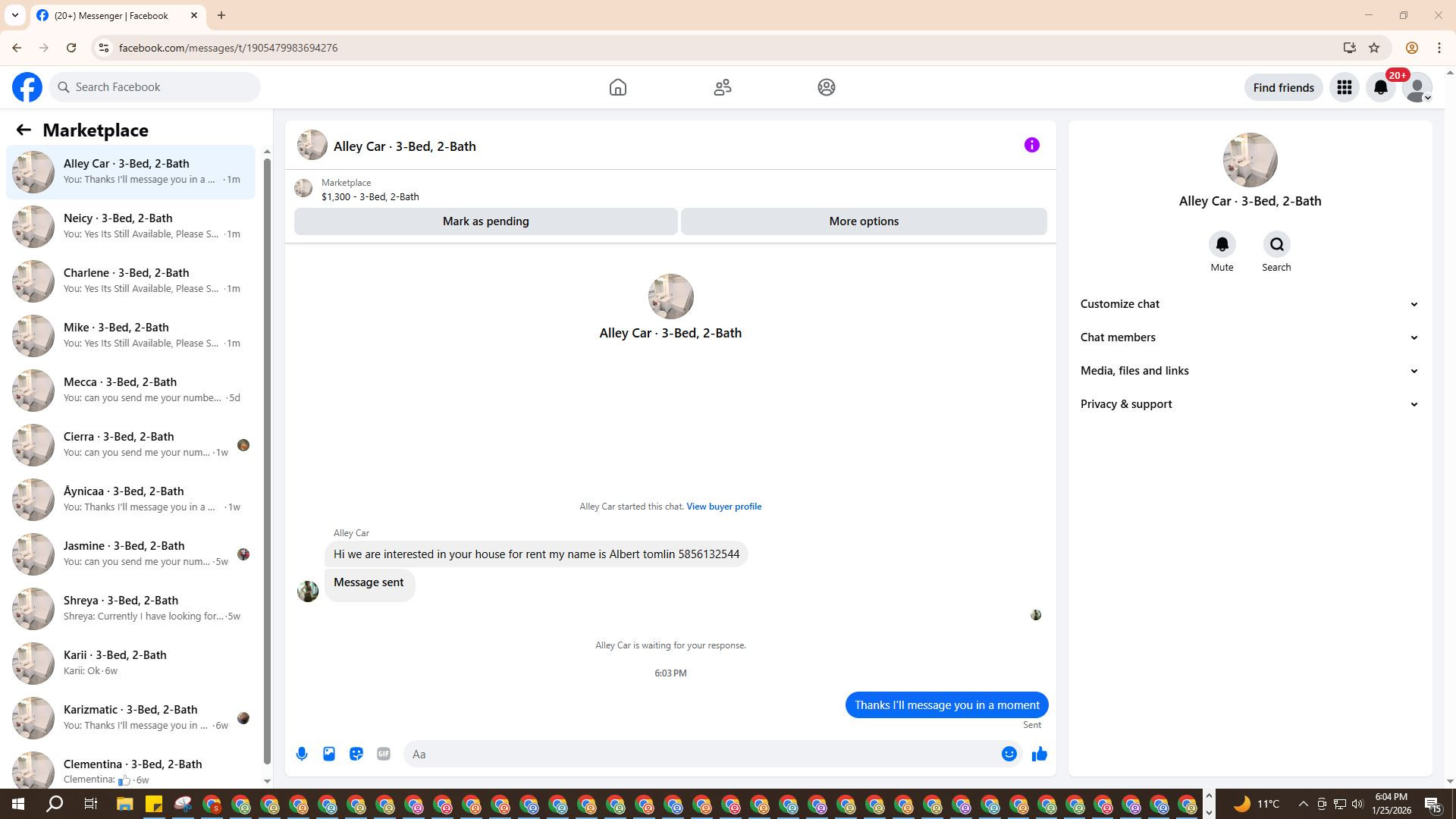This screenshot has height=819, width=1456.
Task: Open the Karizmatic 3-Bed, 2-Bath conversation
Action: pyautogui.click(x=130, y=717)
